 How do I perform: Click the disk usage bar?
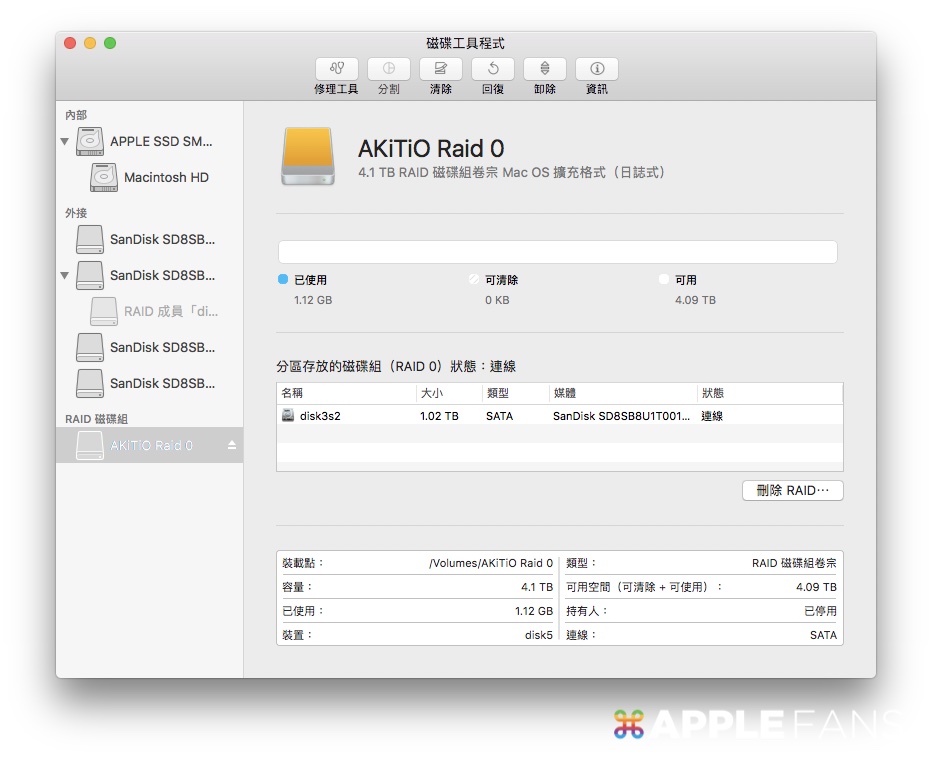pos(558,252)
